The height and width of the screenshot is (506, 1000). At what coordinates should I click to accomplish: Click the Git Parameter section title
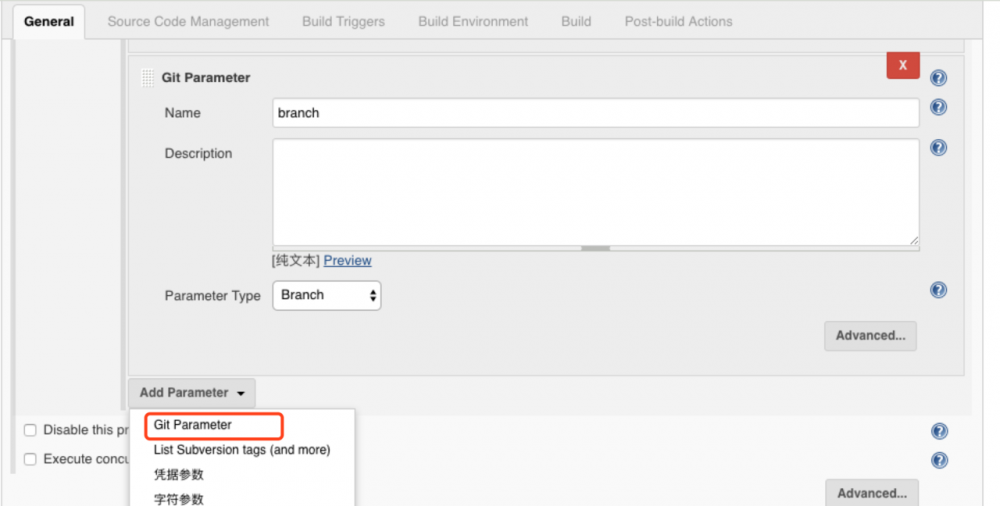pos(205,78)
